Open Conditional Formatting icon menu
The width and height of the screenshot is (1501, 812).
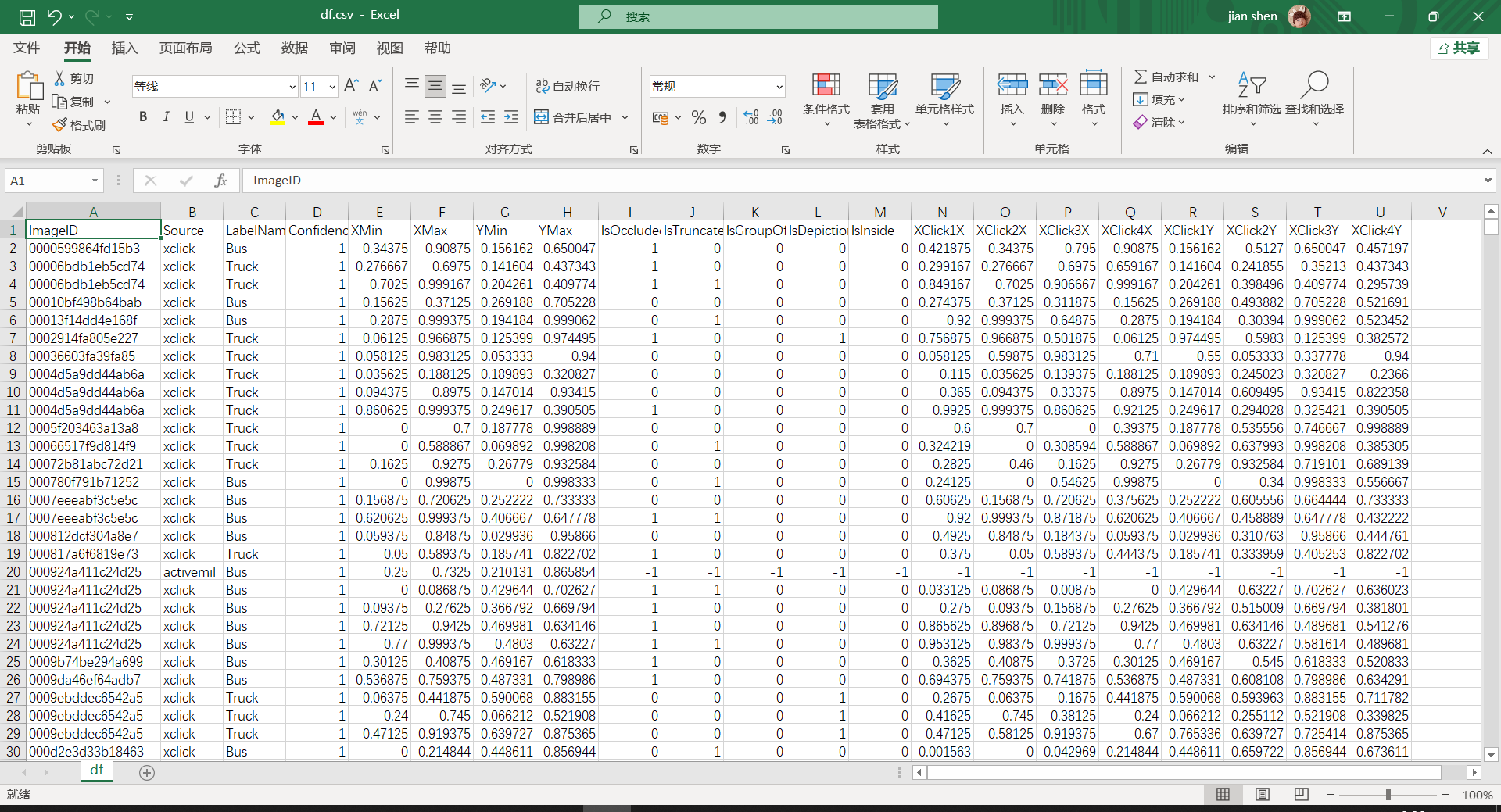pos(826,86)
